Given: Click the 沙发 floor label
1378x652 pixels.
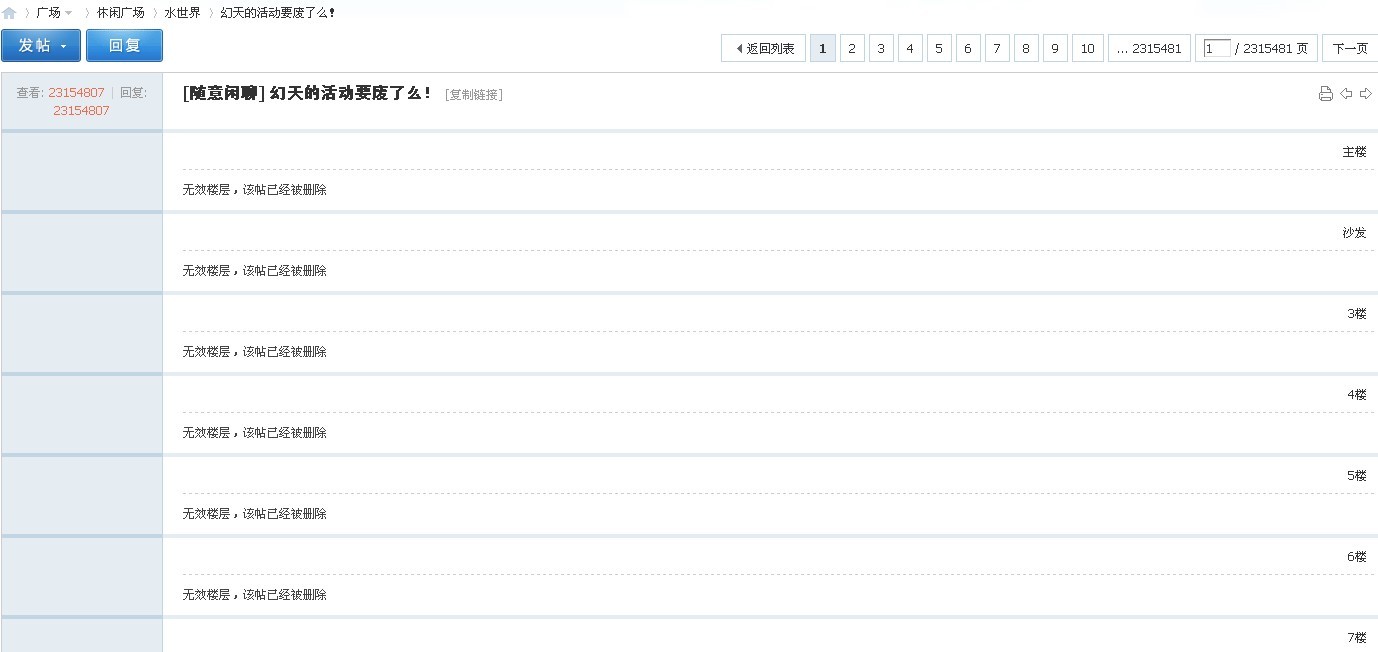Looking at the screenshot, I should click(x=1354, y=233).
